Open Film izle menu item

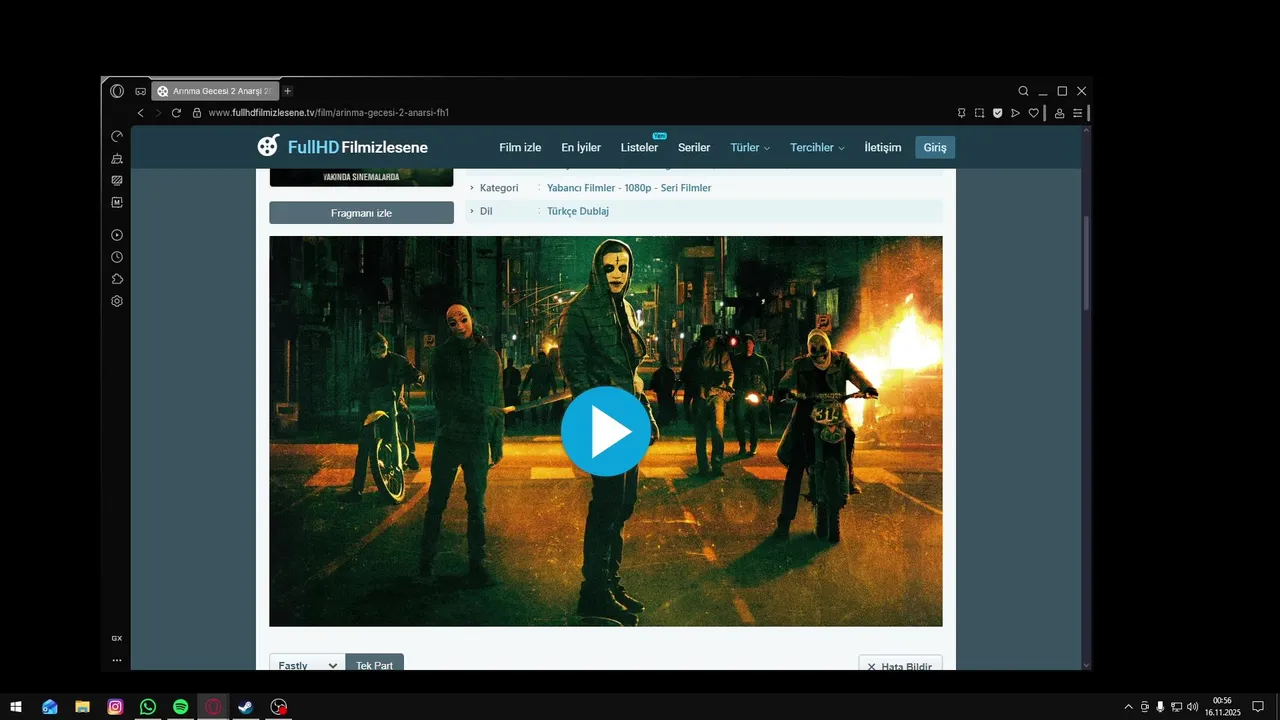520,147
